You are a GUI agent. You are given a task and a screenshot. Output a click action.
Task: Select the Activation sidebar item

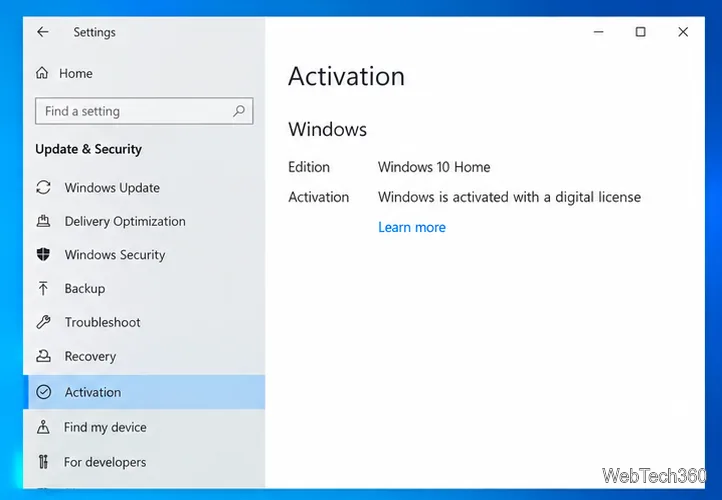click(x=144, y=392)
